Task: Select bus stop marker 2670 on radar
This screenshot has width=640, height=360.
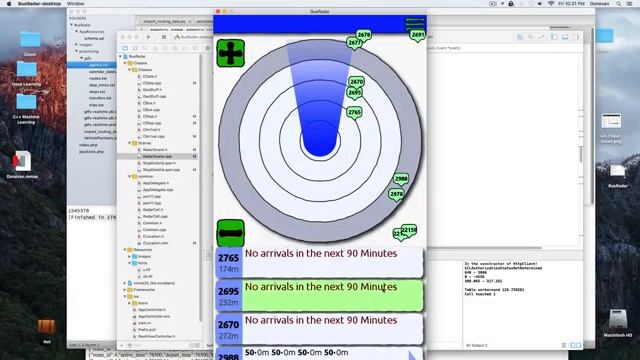Action: click(x=356, y=82)
